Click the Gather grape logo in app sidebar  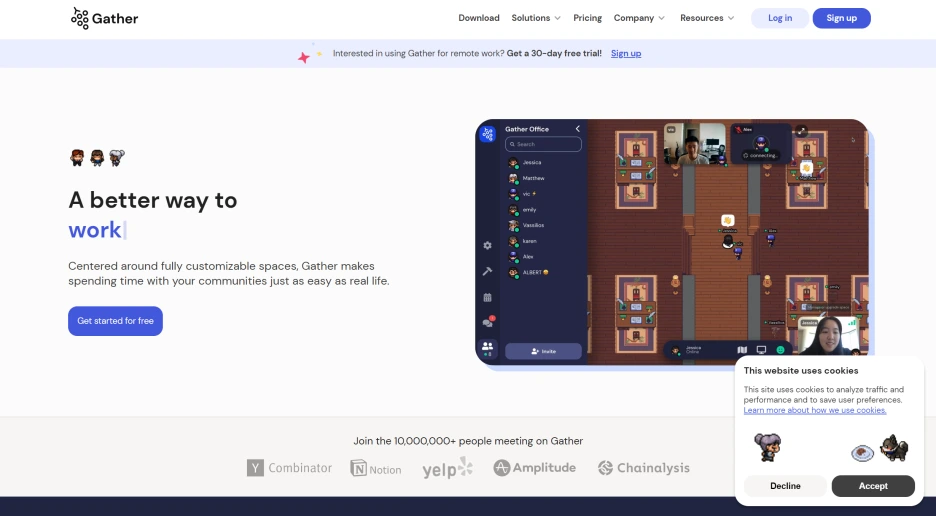488,134
